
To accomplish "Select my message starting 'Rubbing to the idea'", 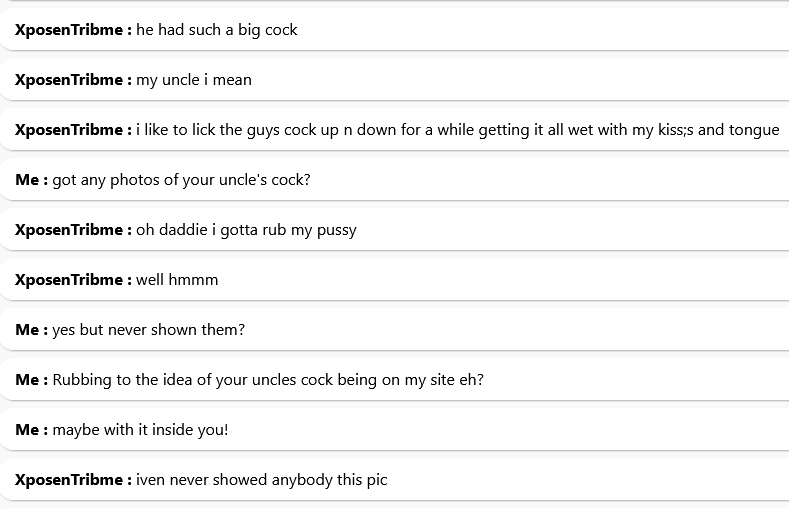I will [x=268, y=380].
